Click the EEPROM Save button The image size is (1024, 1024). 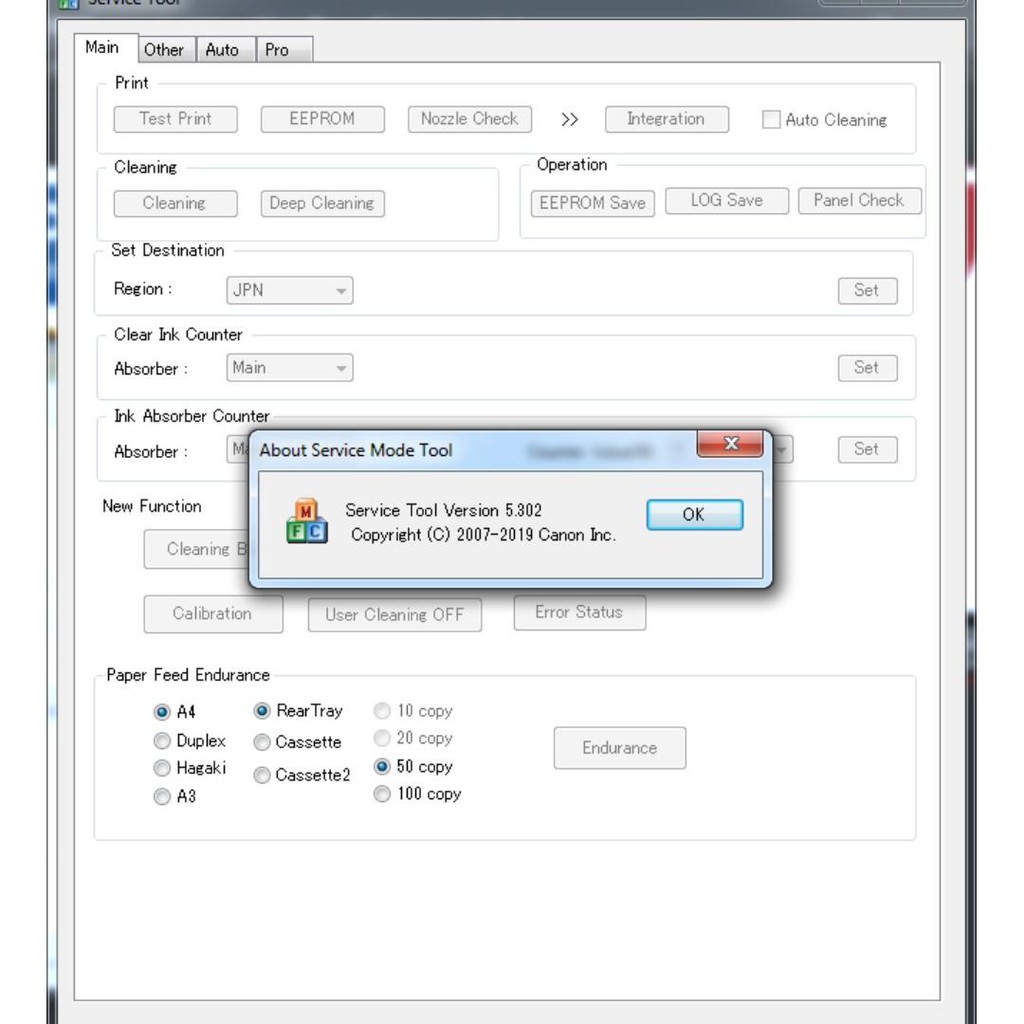click(x=592, y=203)
